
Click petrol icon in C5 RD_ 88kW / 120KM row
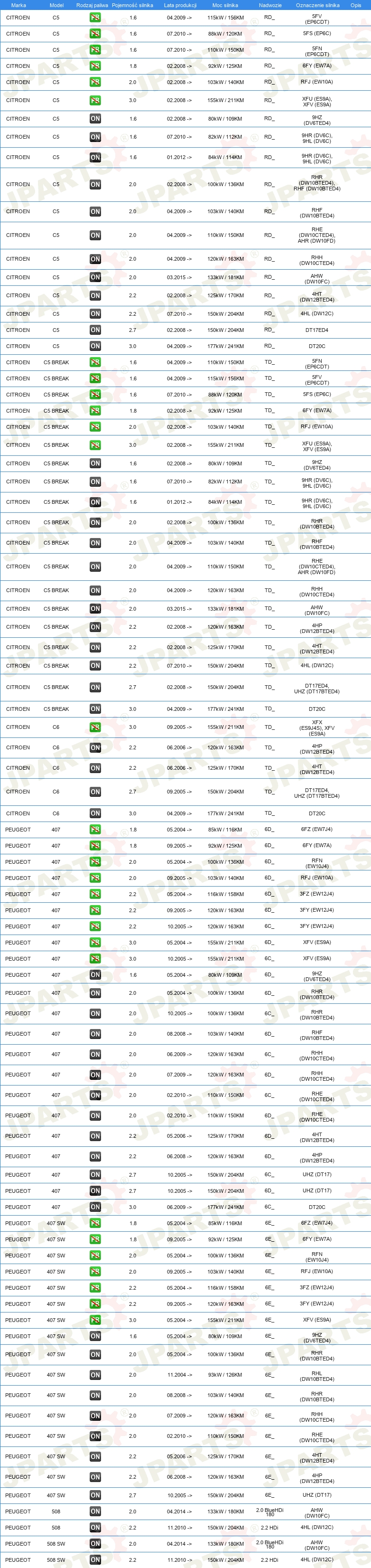pyautogui.click(x=95, y=34)
